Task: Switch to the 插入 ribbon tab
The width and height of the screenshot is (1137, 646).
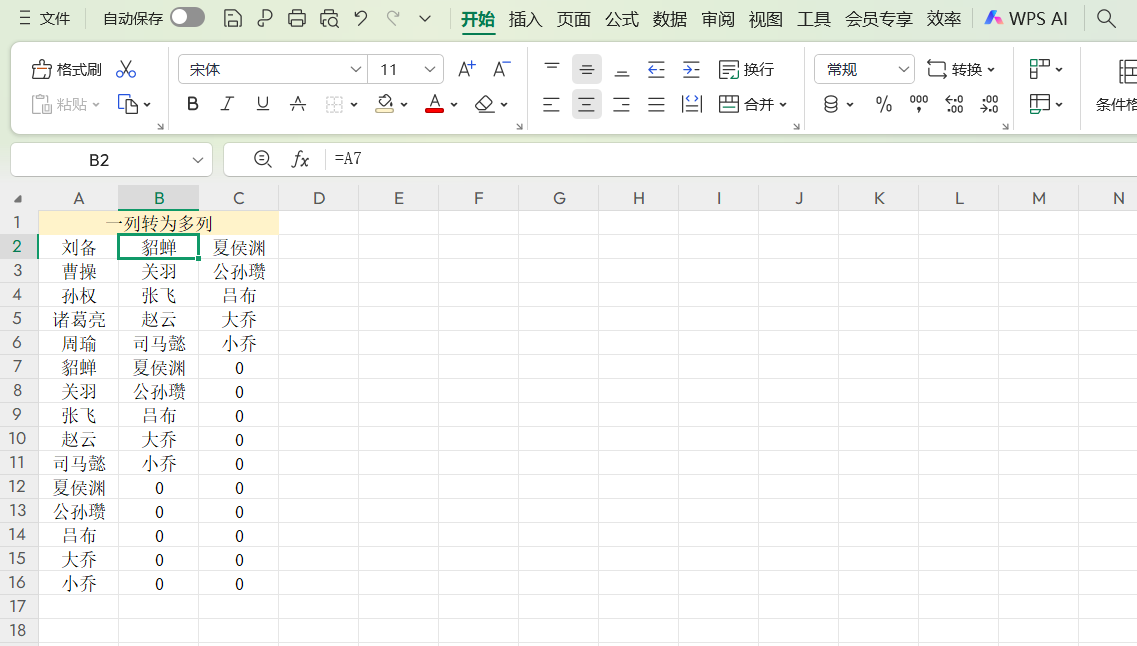Action: click(x=525, y=17)
